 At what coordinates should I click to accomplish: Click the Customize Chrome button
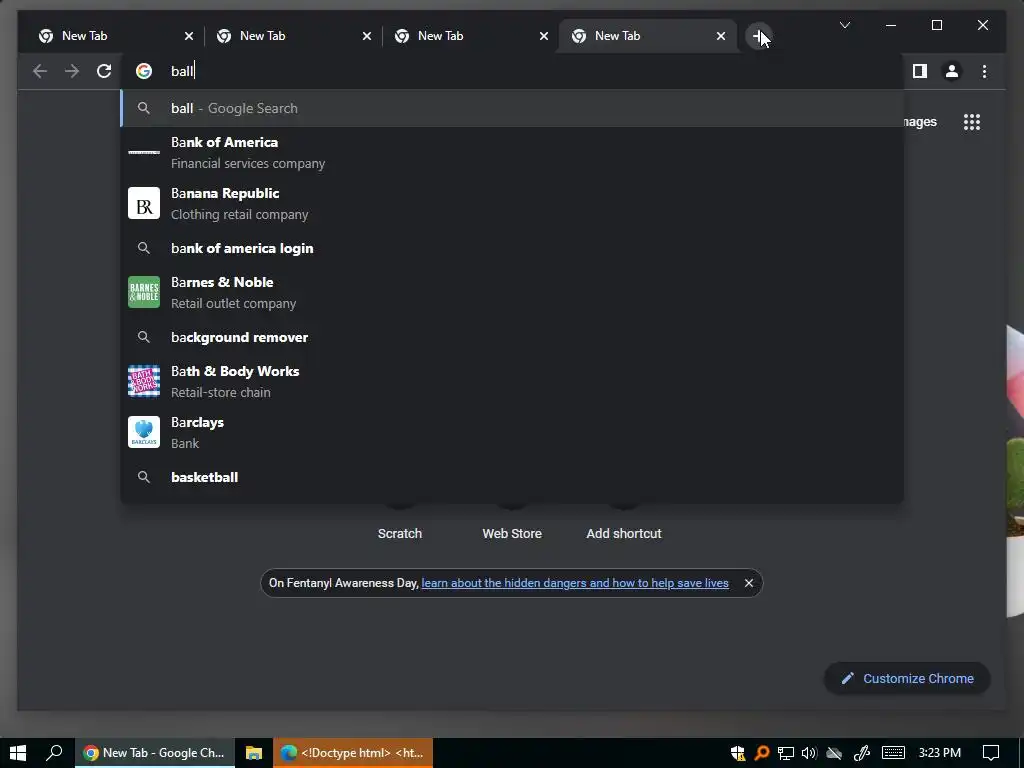[907, 679]
